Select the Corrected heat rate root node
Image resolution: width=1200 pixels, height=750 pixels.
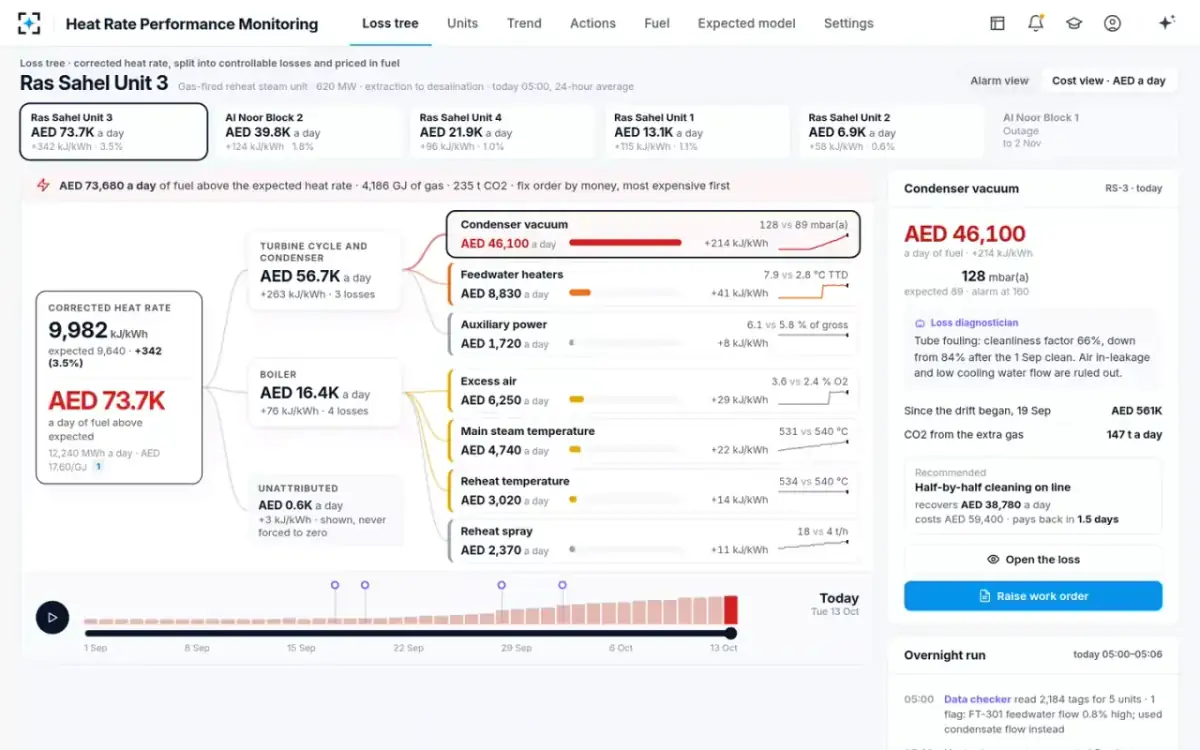(x=119, y=388)
